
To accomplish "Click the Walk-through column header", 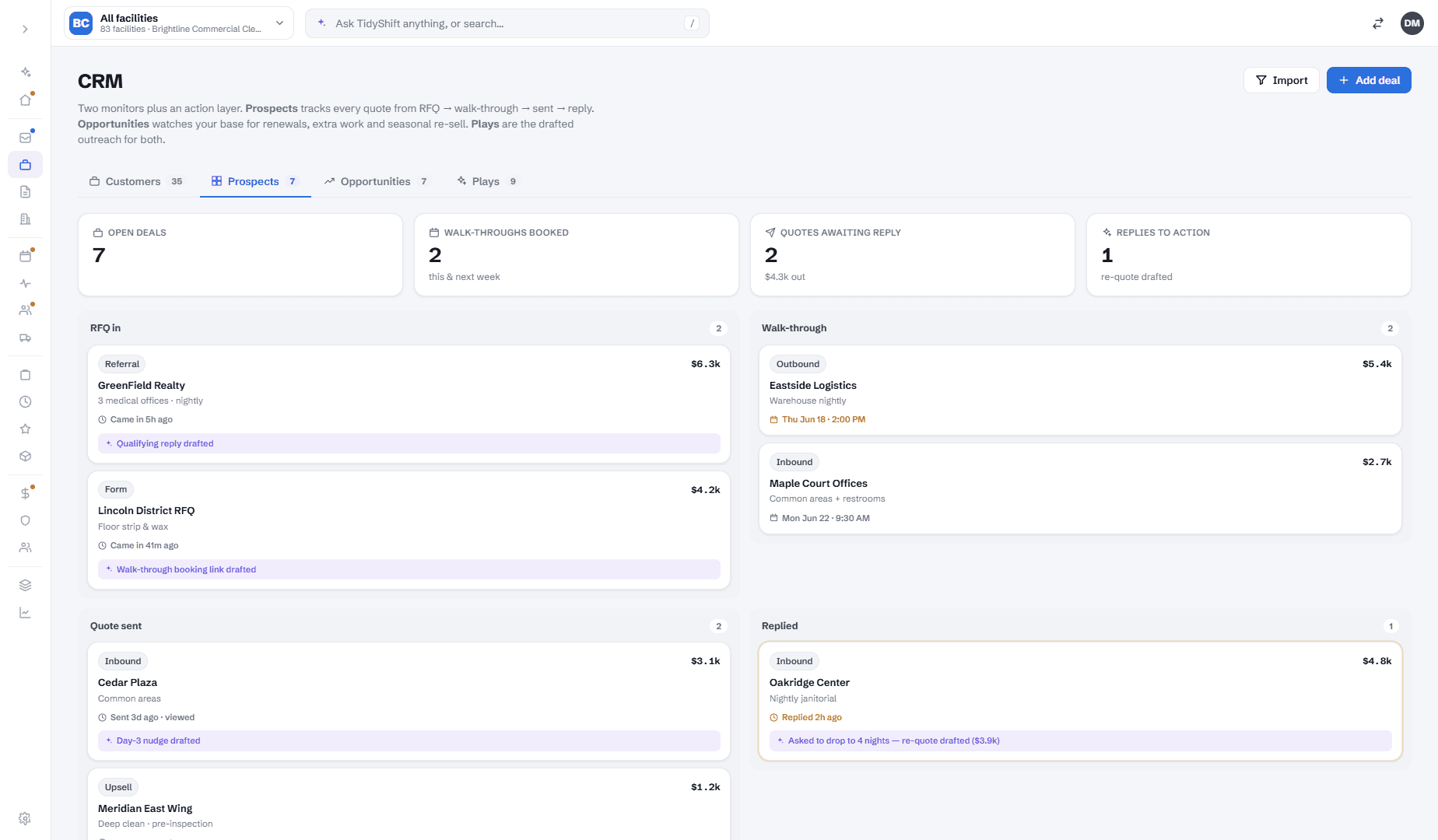I will (x=794, y=328).
